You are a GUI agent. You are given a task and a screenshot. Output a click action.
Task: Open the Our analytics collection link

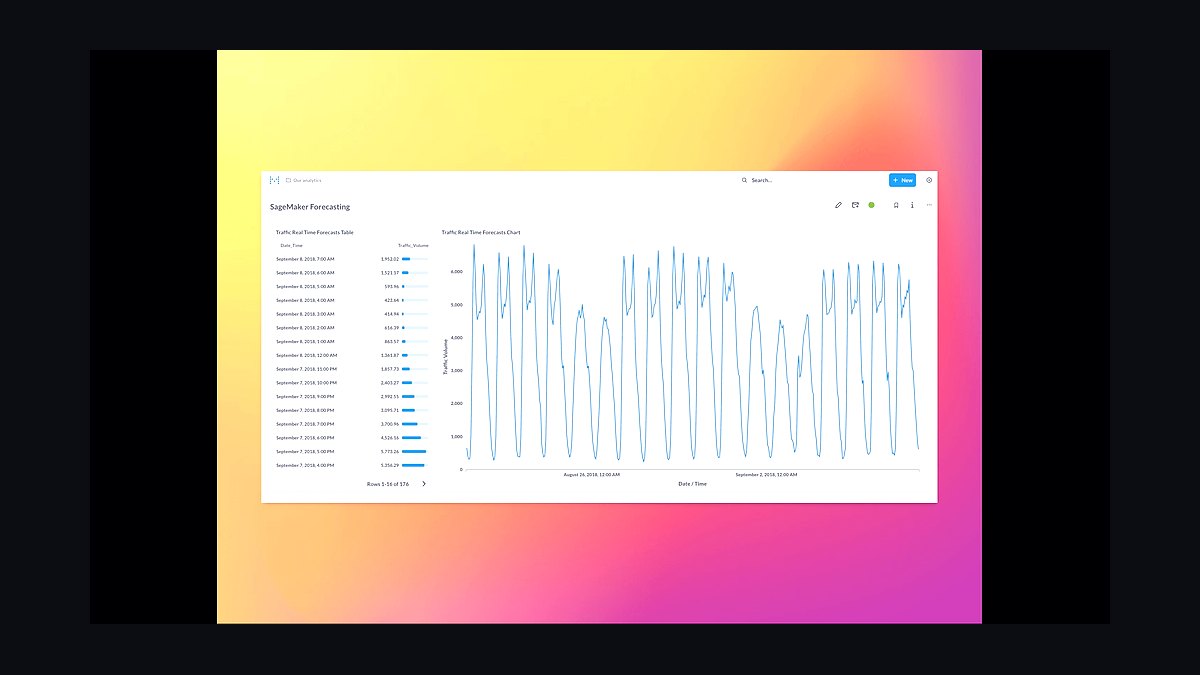304,180
